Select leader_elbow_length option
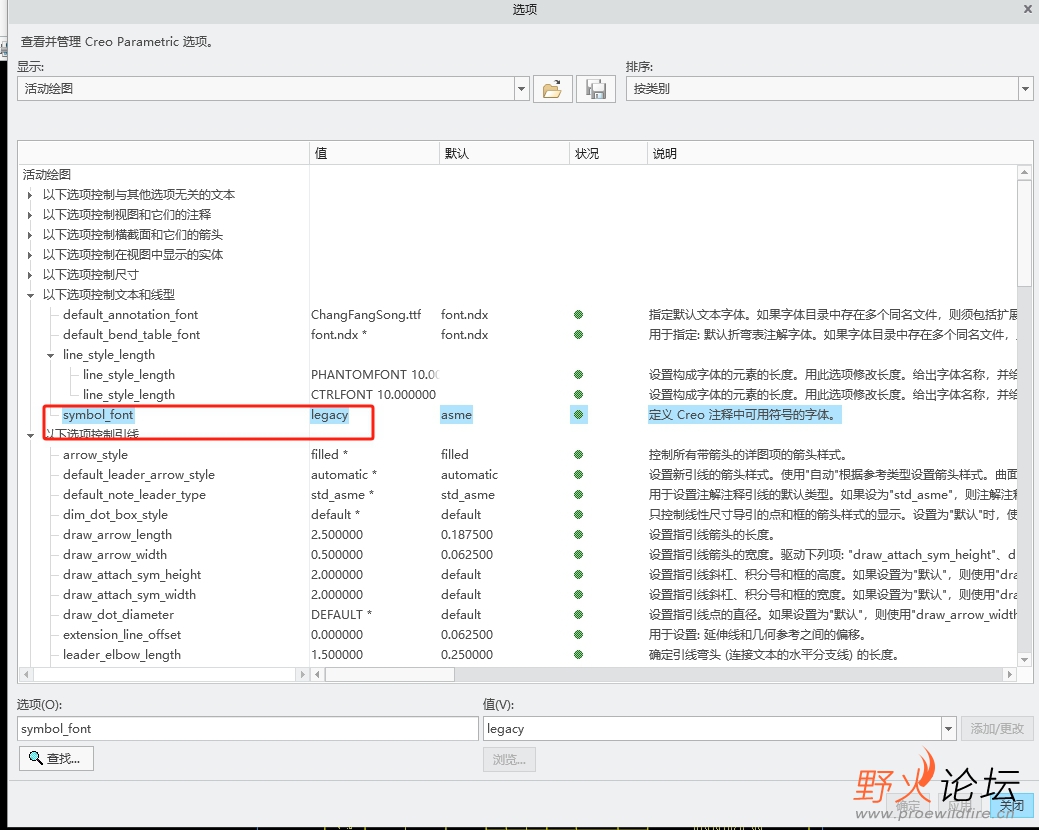This screenshot has width=1039, height=830. click(x=122, y=654)
